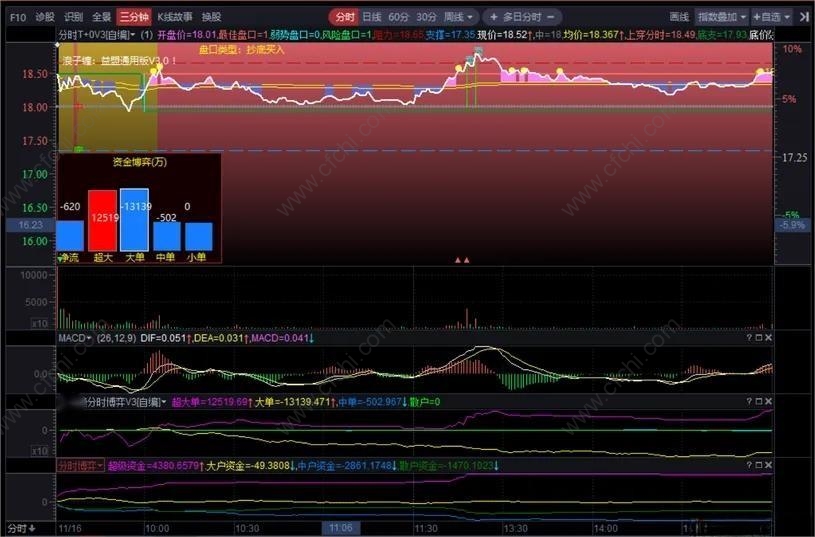This screenshot has height=537, width=815.
Task: Open the 周线 period dropdown
Action: (x=458, y=17)
